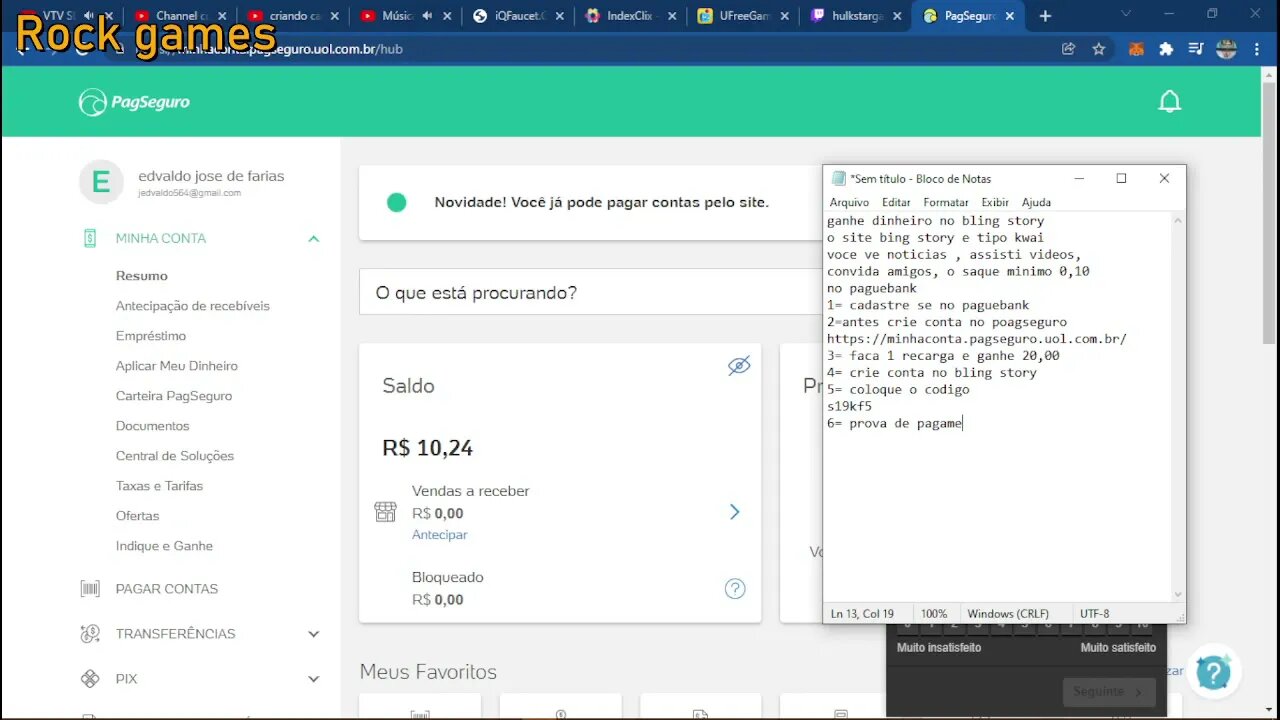Click the Muito satisfeito survey label
Image resolution: width=1280 pixels, height=720 pixels.
[1118, 648]
